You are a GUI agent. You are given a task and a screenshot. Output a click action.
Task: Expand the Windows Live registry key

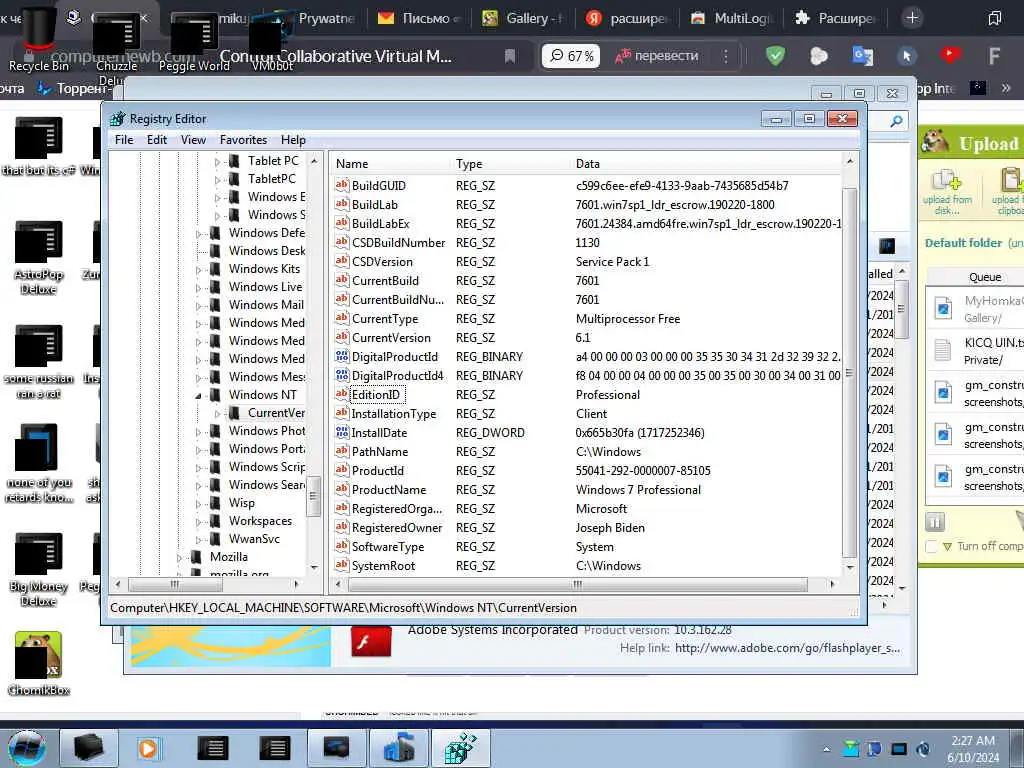(x=199, y=287)
